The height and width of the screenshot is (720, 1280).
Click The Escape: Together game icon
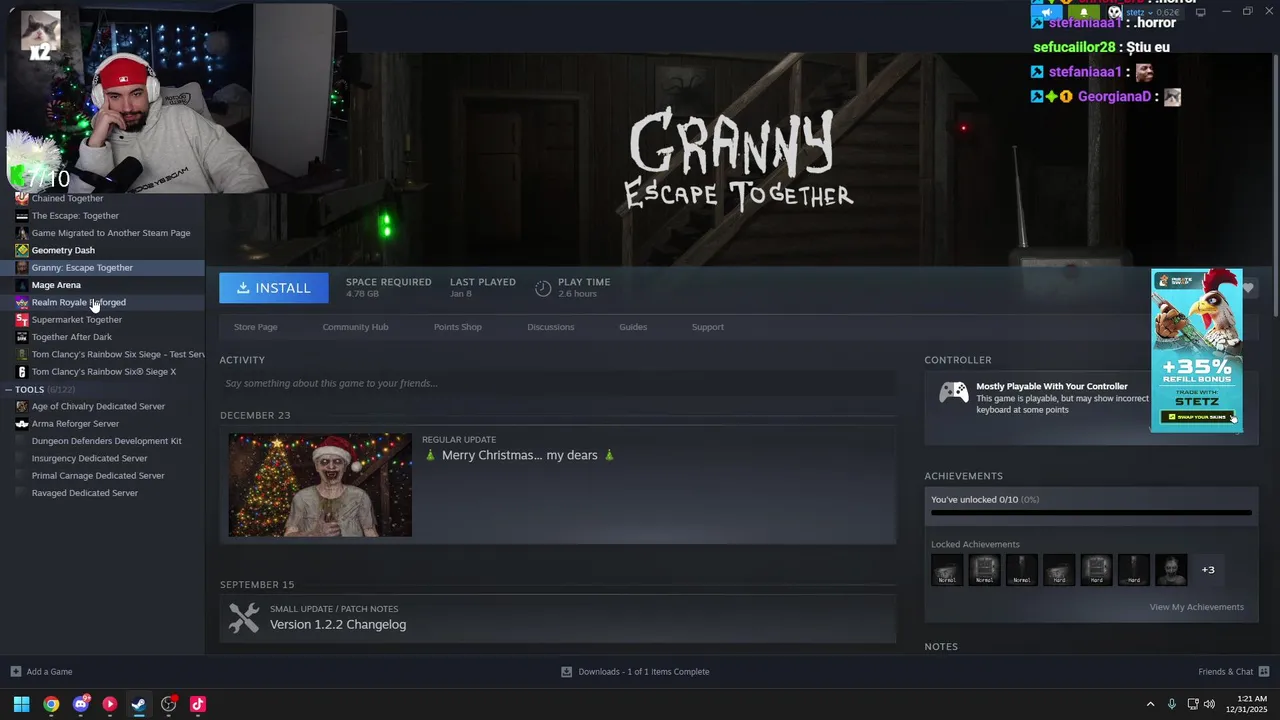coord(22,216)
